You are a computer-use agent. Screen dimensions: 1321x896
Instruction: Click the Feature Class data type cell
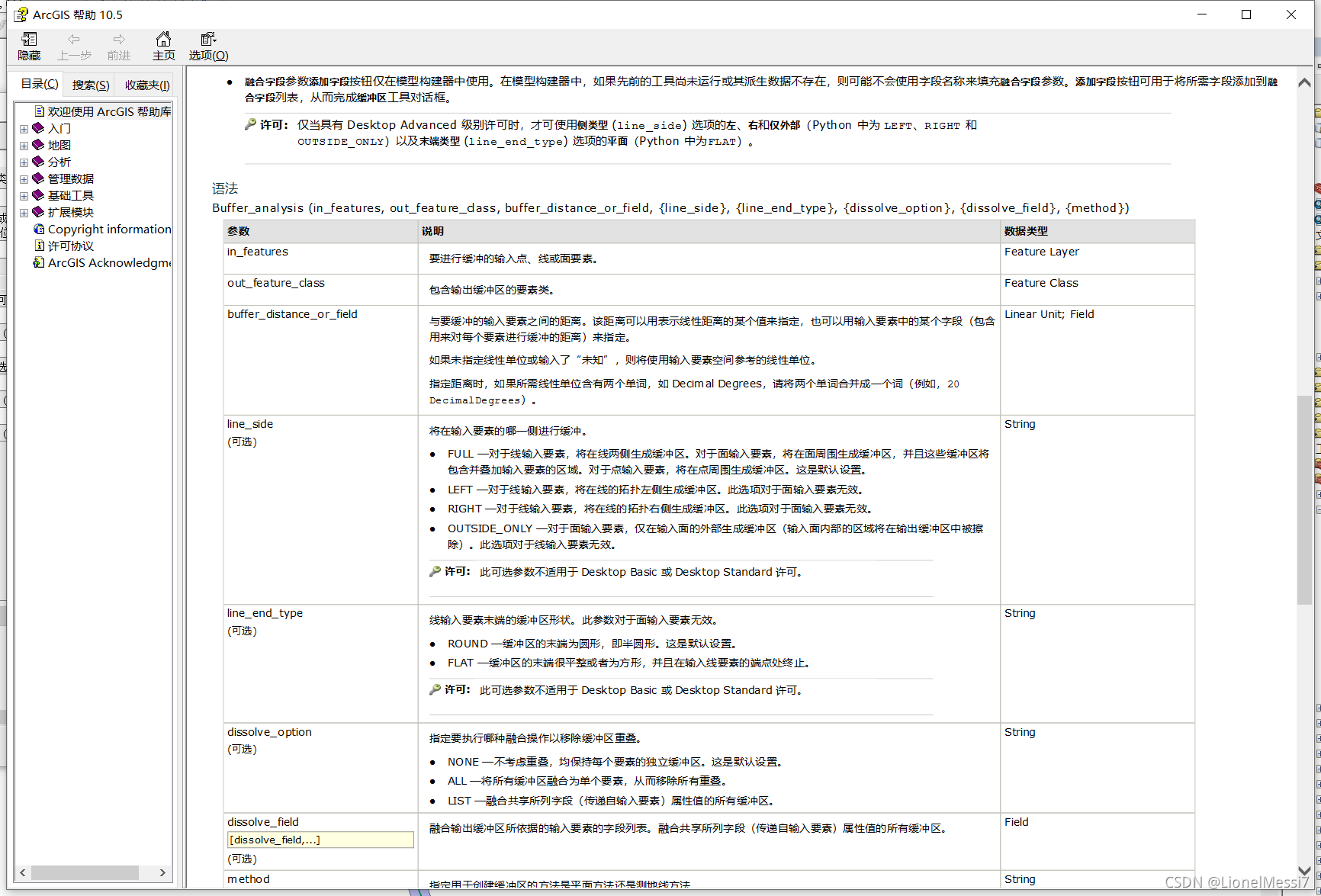[x=1098, y=290]
